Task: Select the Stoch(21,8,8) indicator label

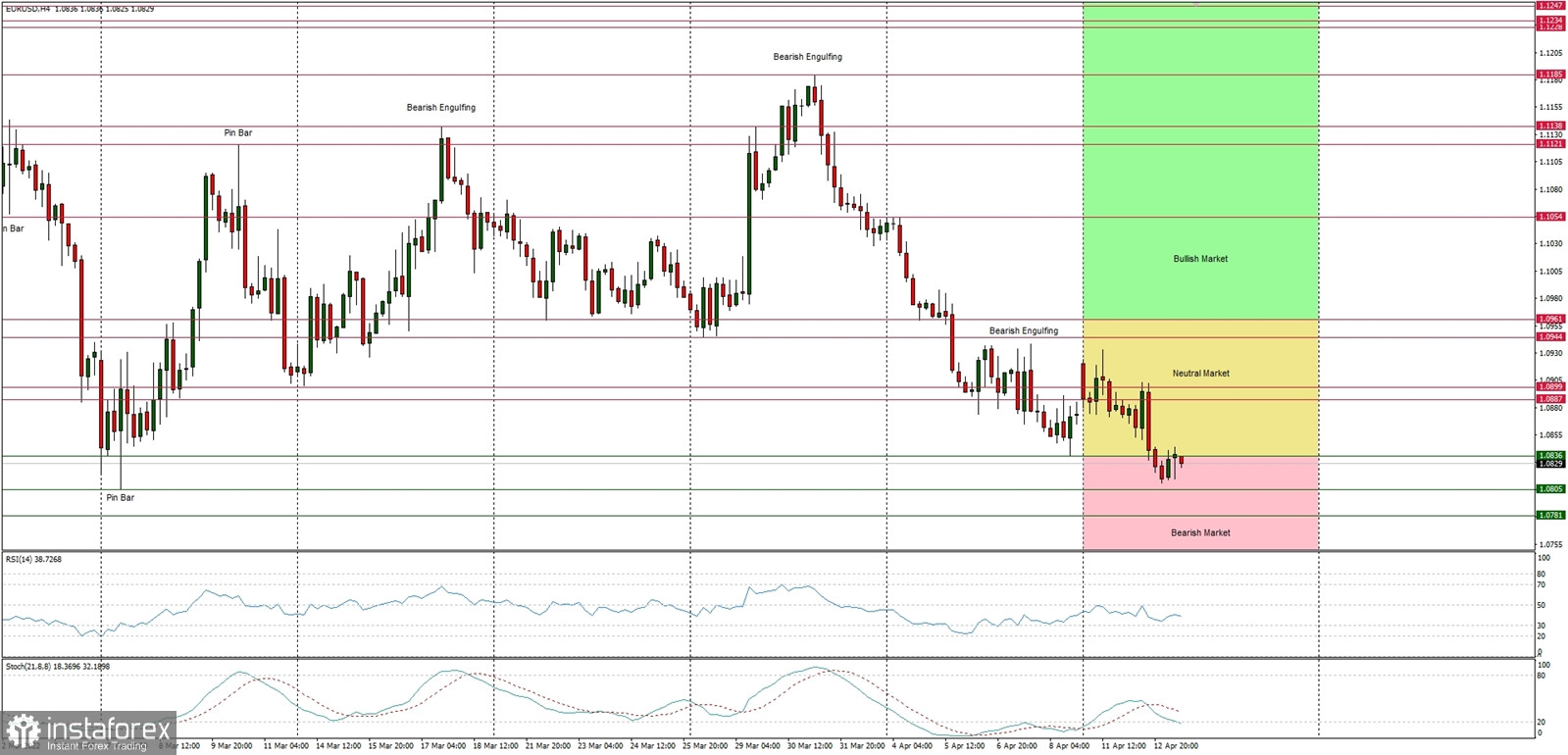Action: point(58,667)
